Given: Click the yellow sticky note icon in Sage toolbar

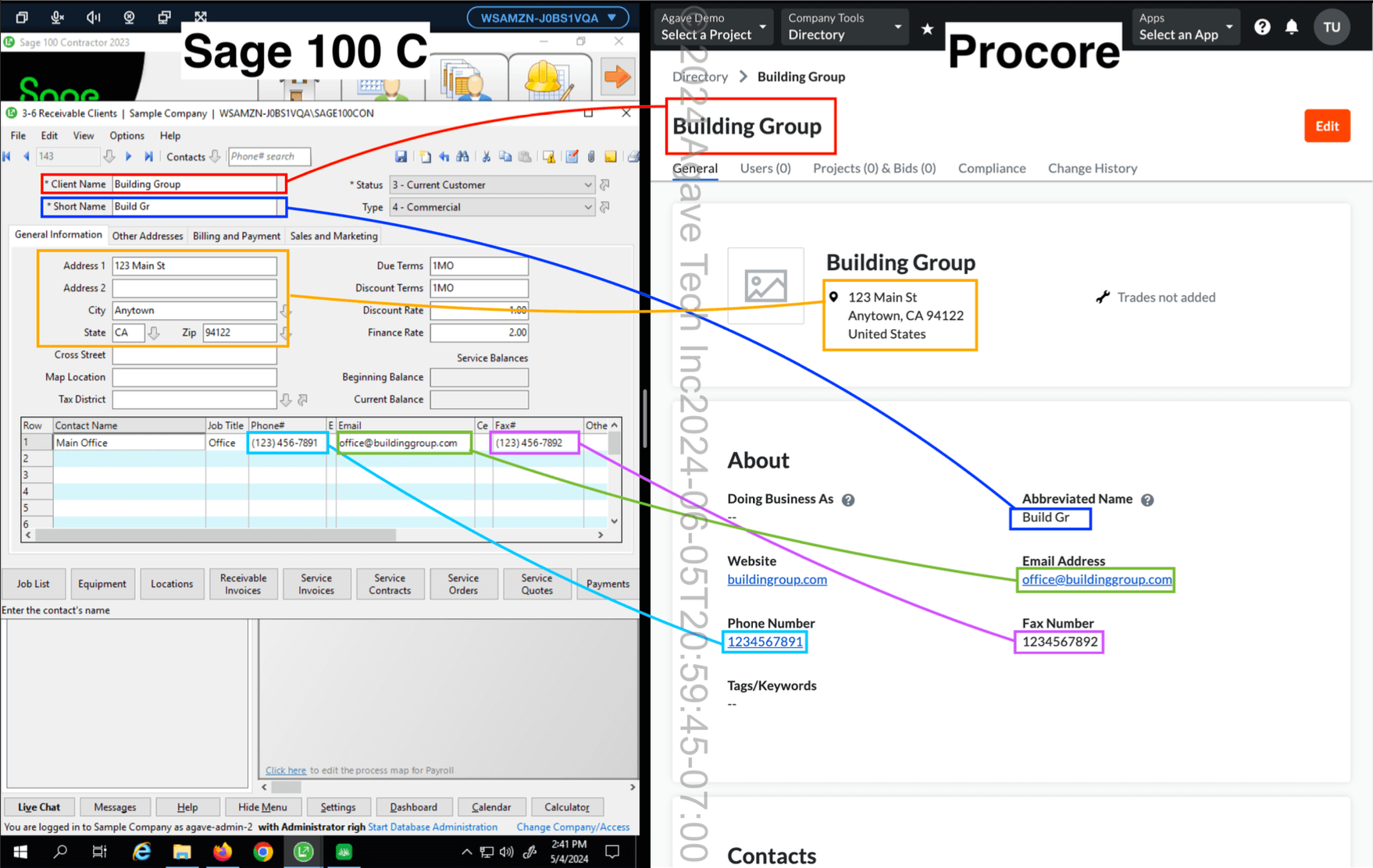Looking at the screenshot, I should (611, 156).
